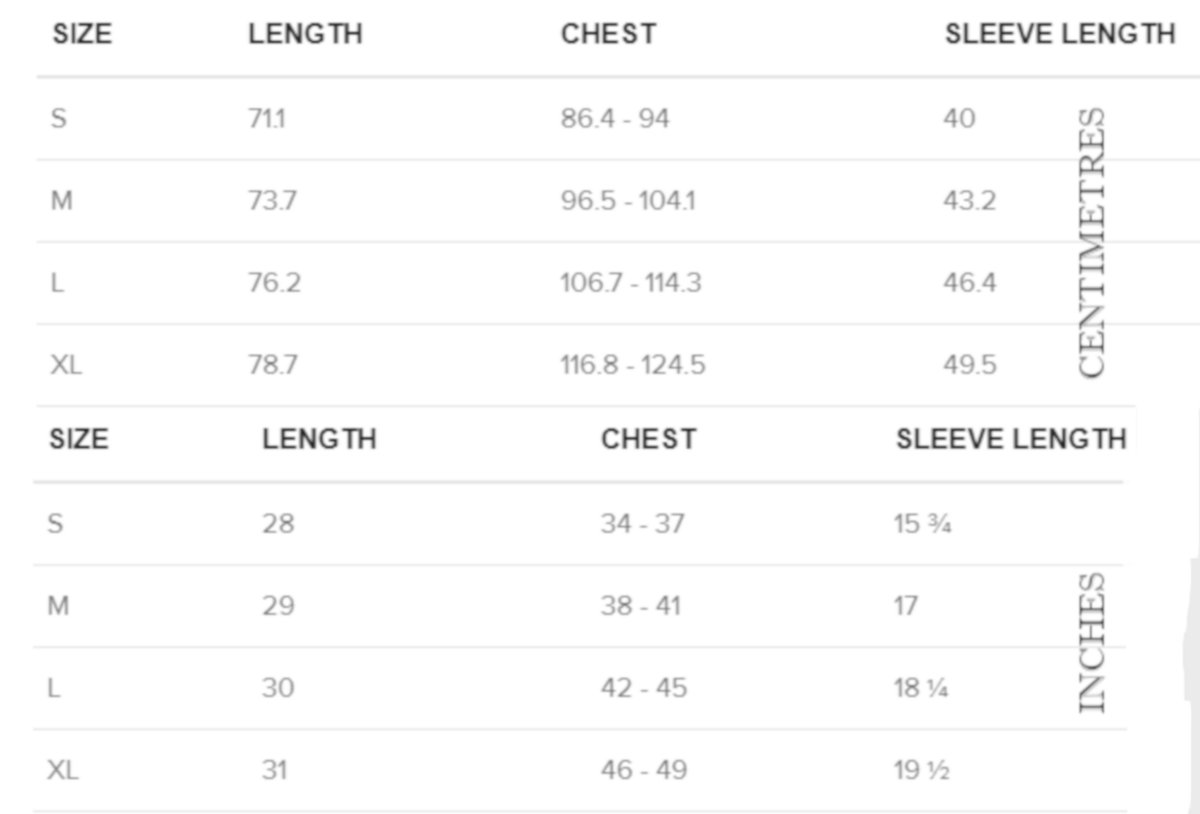
Task: Click the 43.2 sleeve length value
Action: (969, 201)
